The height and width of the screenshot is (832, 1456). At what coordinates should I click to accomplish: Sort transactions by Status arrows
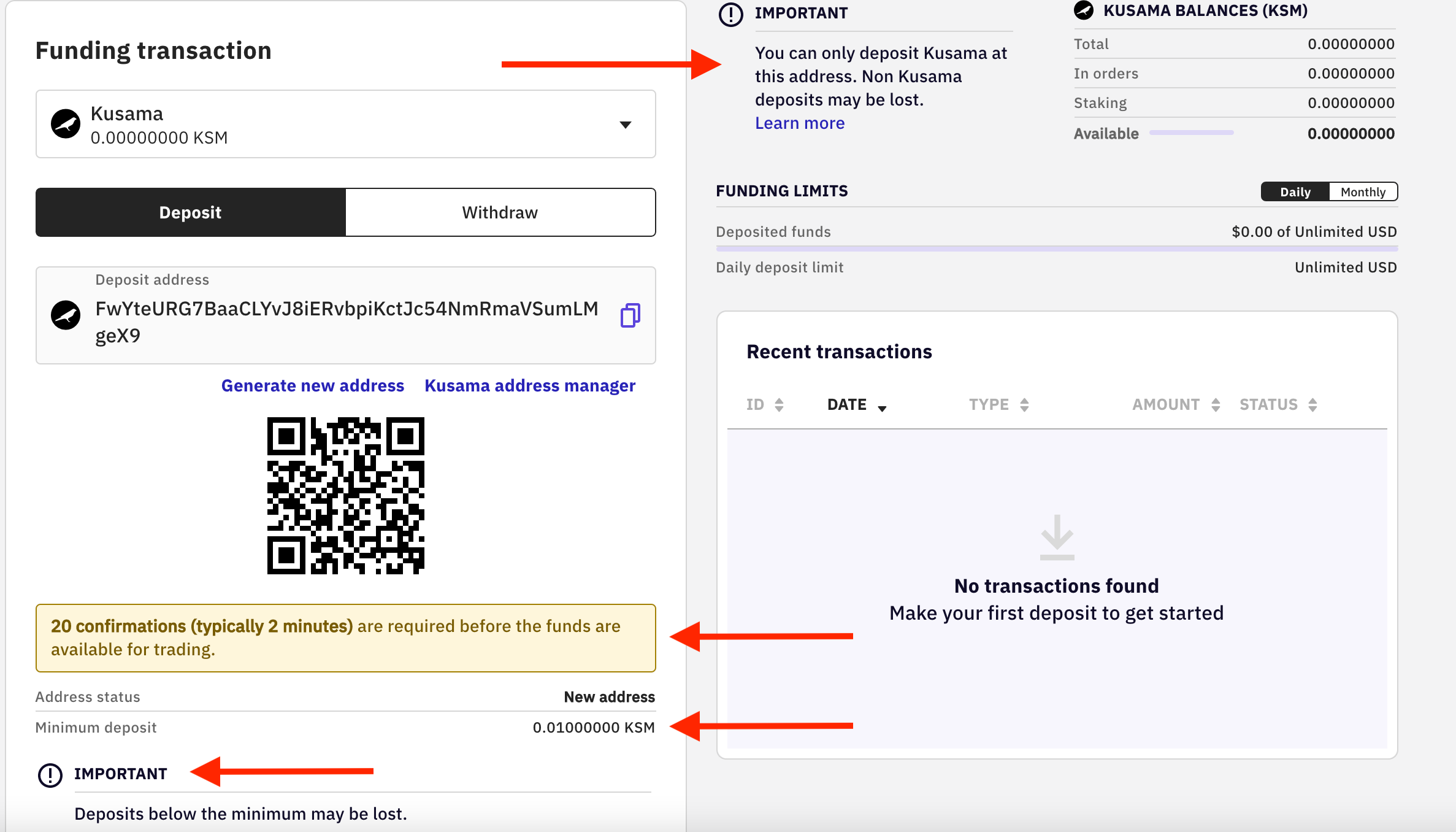(1312, 405)
